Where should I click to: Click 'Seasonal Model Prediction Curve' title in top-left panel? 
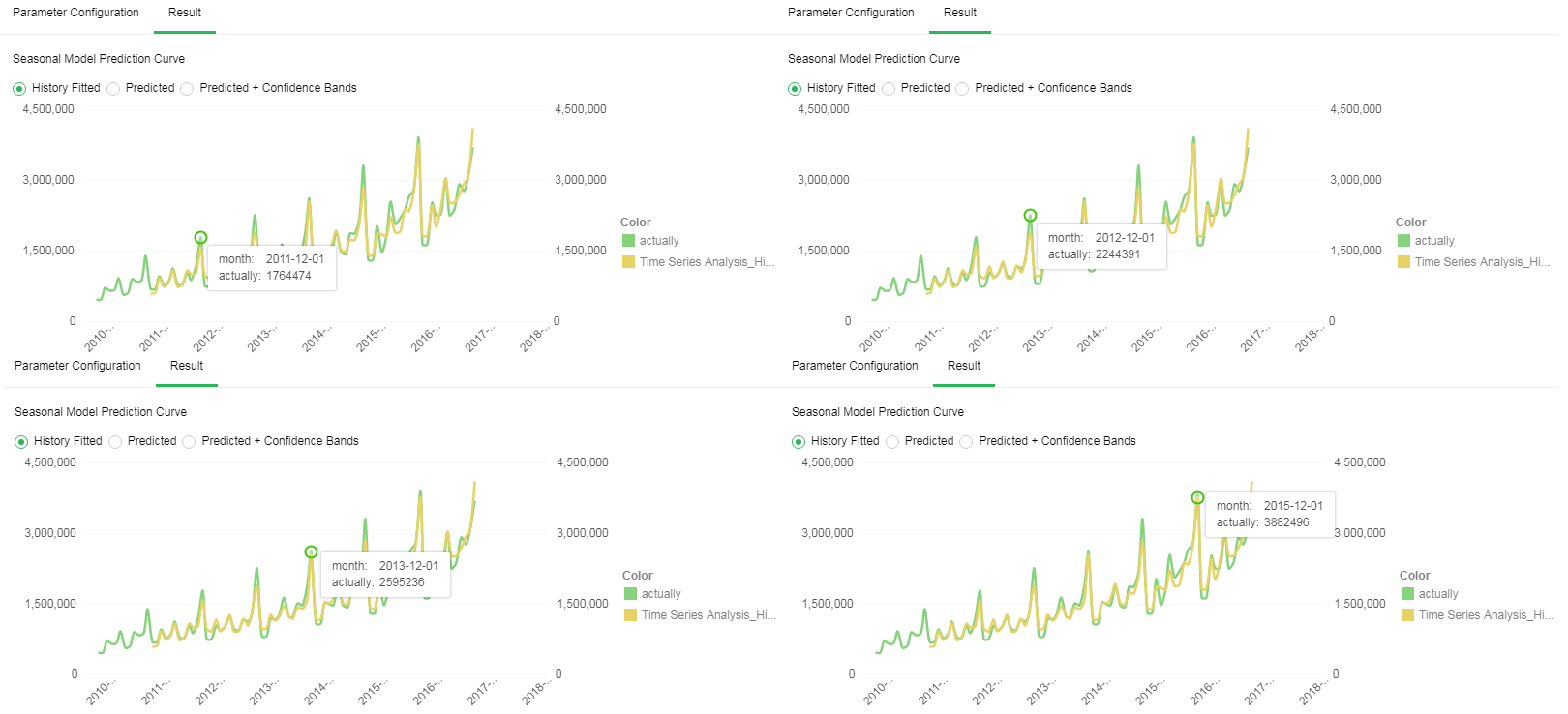click(x=99, y=59)
